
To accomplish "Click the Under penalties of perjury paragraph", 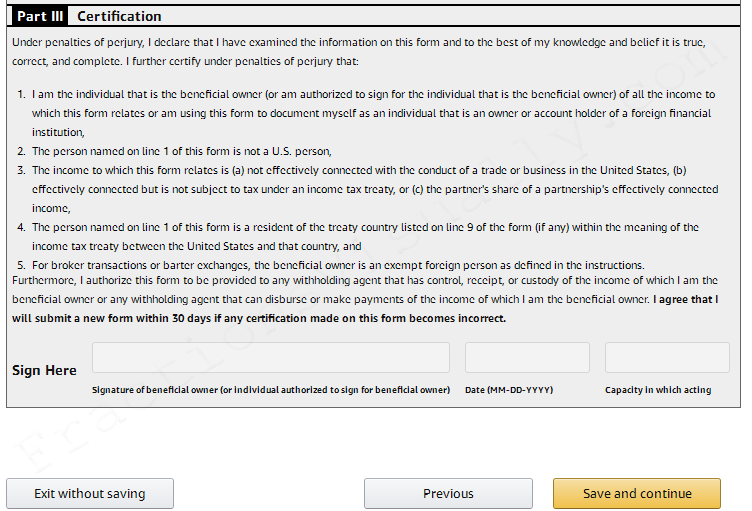I will coord(359,52).
